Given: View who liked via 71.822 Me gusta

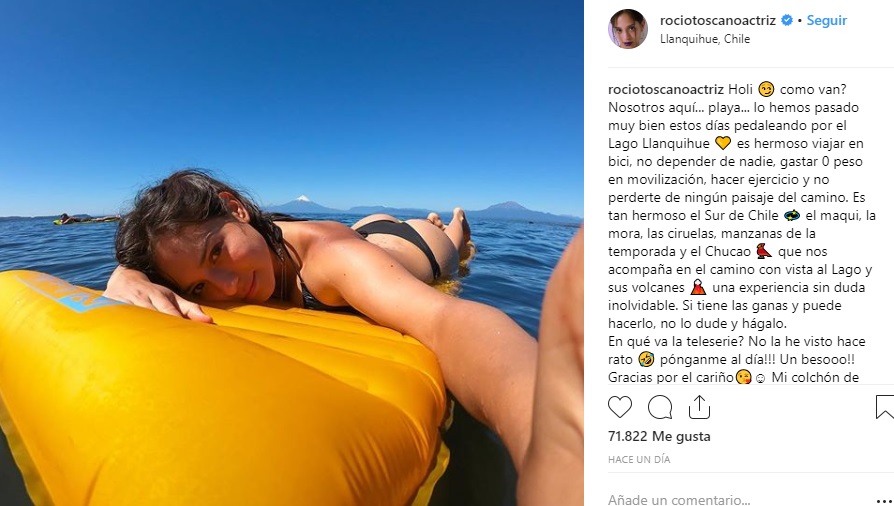Looking at the screenshot, I should (x=659, y=436).
